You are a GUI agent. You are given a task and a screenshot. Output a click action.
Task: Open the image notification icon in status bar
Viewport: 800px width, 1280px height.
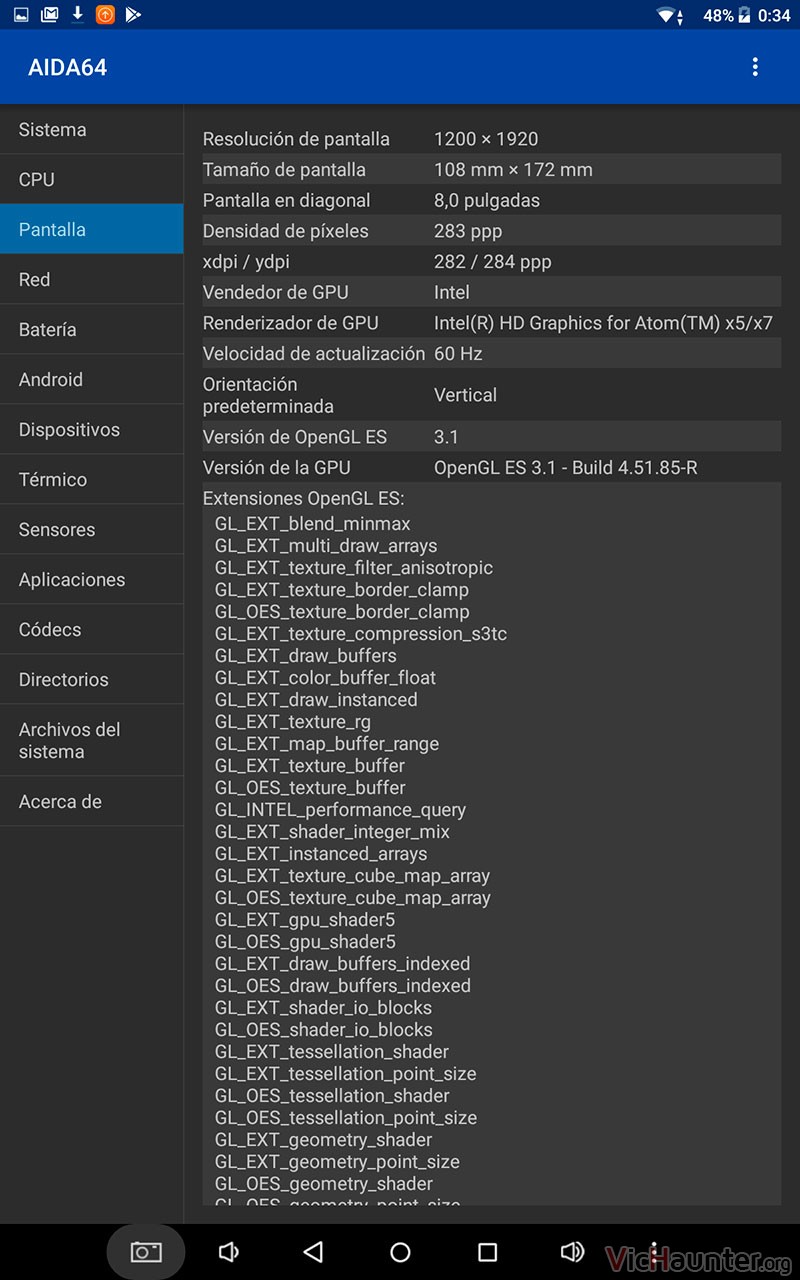pos(21,14)
